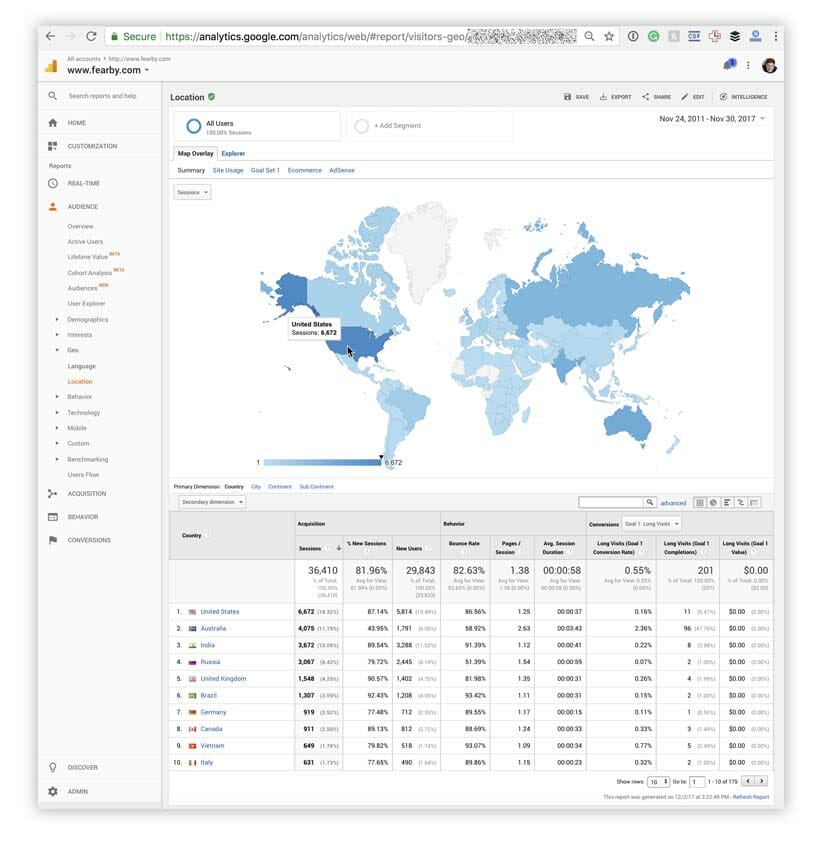Click the Home icon in sidebar
Image resolution: width=825 pixels, height=851 pixels.
tap(53, 123)
